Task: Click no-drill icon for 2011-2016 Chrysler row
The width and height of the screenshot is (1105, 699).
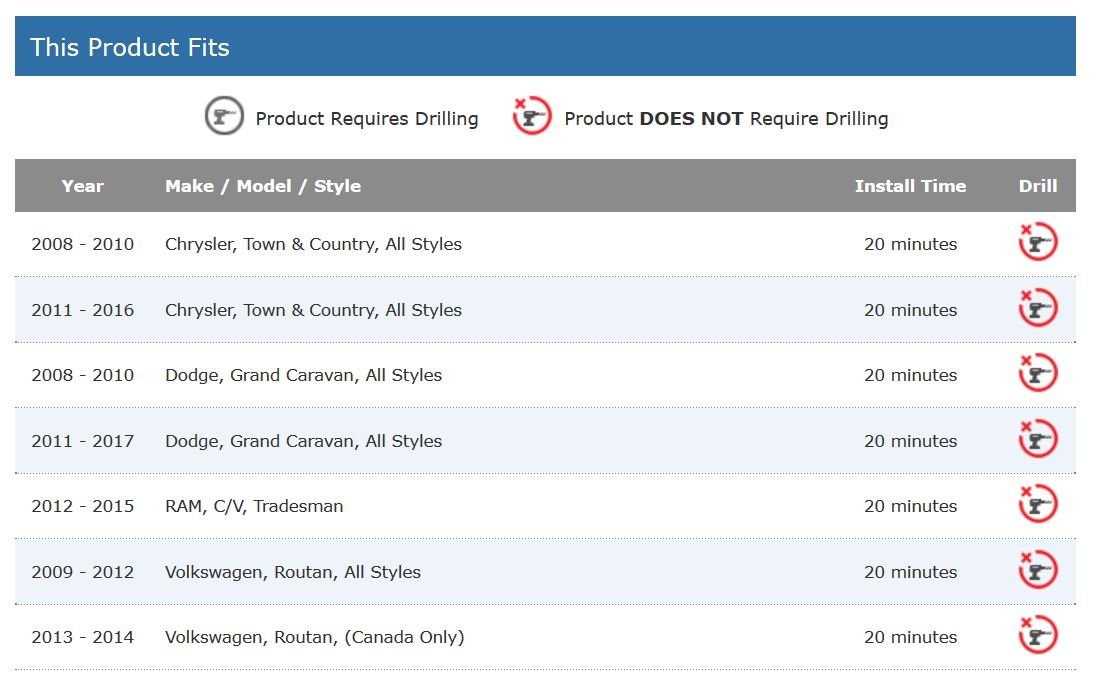Action: point(1038,308)
